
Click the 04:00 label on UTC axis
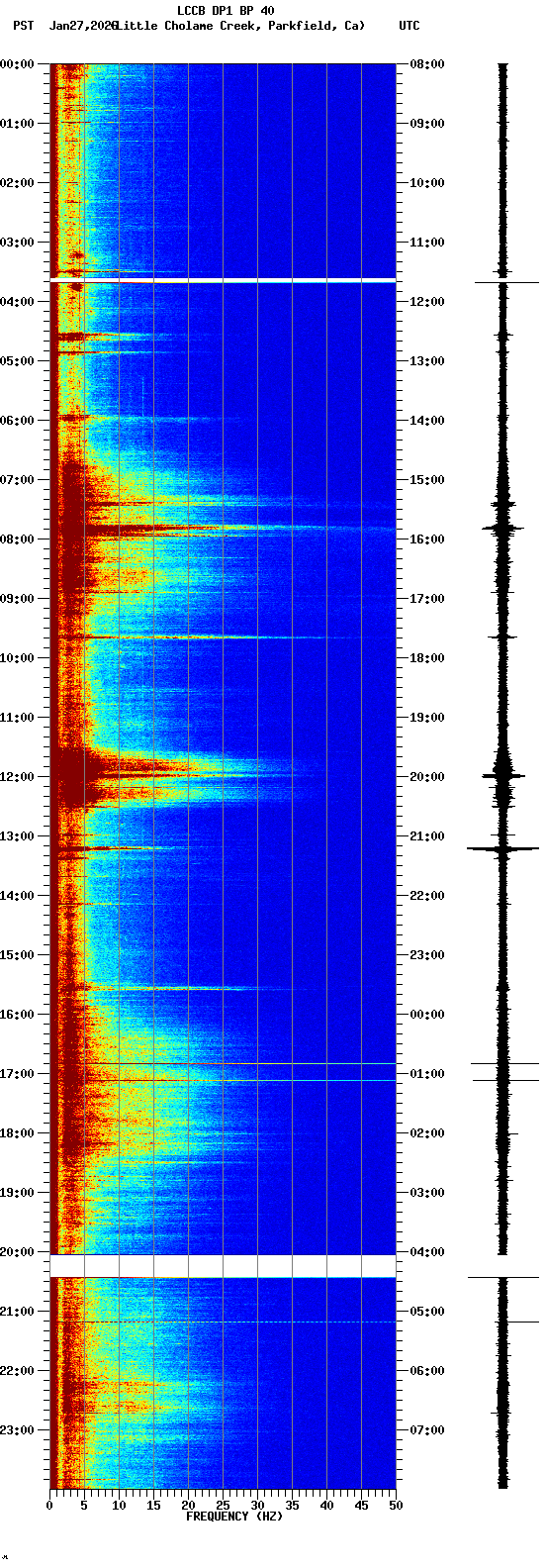[x=427, y=1252]
